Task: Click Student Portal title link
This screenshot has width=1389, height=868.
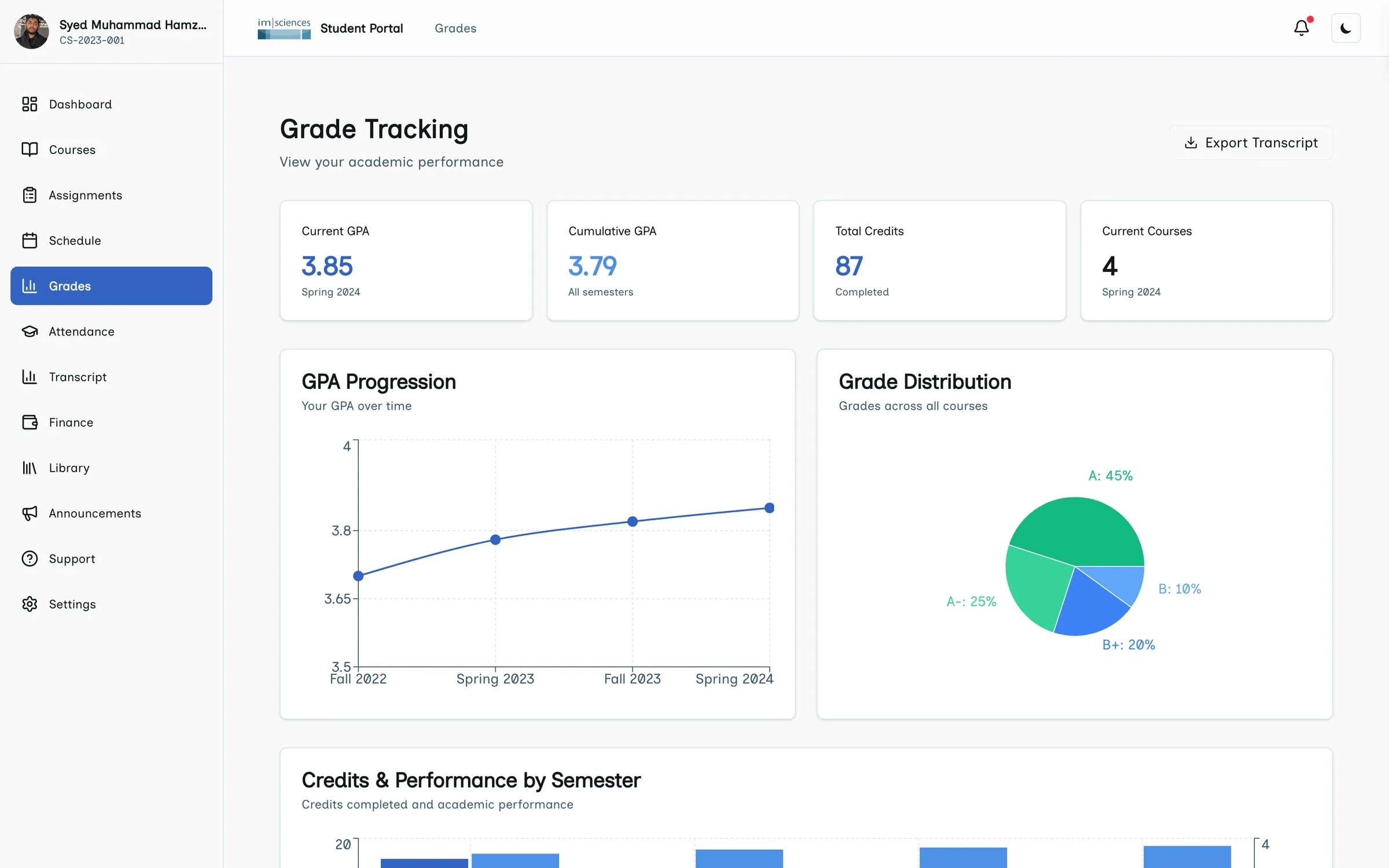Action: pyautogui.click(x=362, y=28)
